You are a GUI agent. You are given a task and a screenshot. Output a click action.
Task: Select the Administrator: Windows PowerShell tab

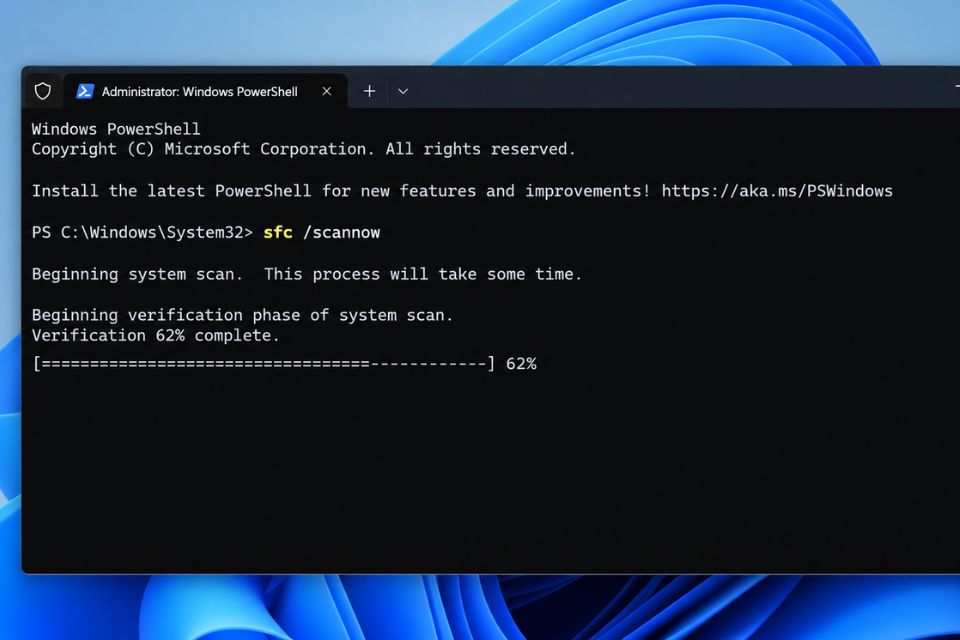tap(206, 91)
